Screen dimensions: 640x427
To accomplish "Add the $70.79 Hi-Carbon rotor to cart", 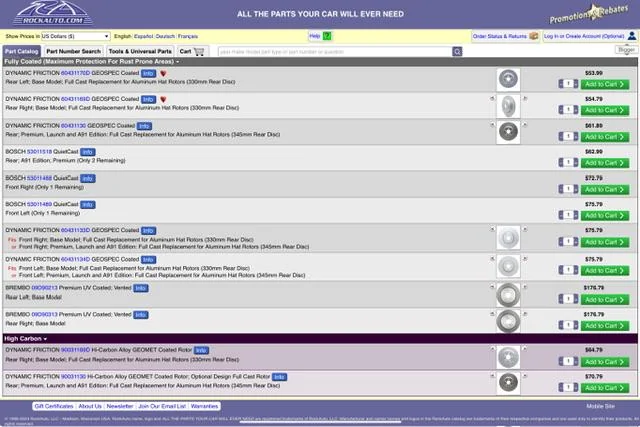I will [x=604, y=388].
